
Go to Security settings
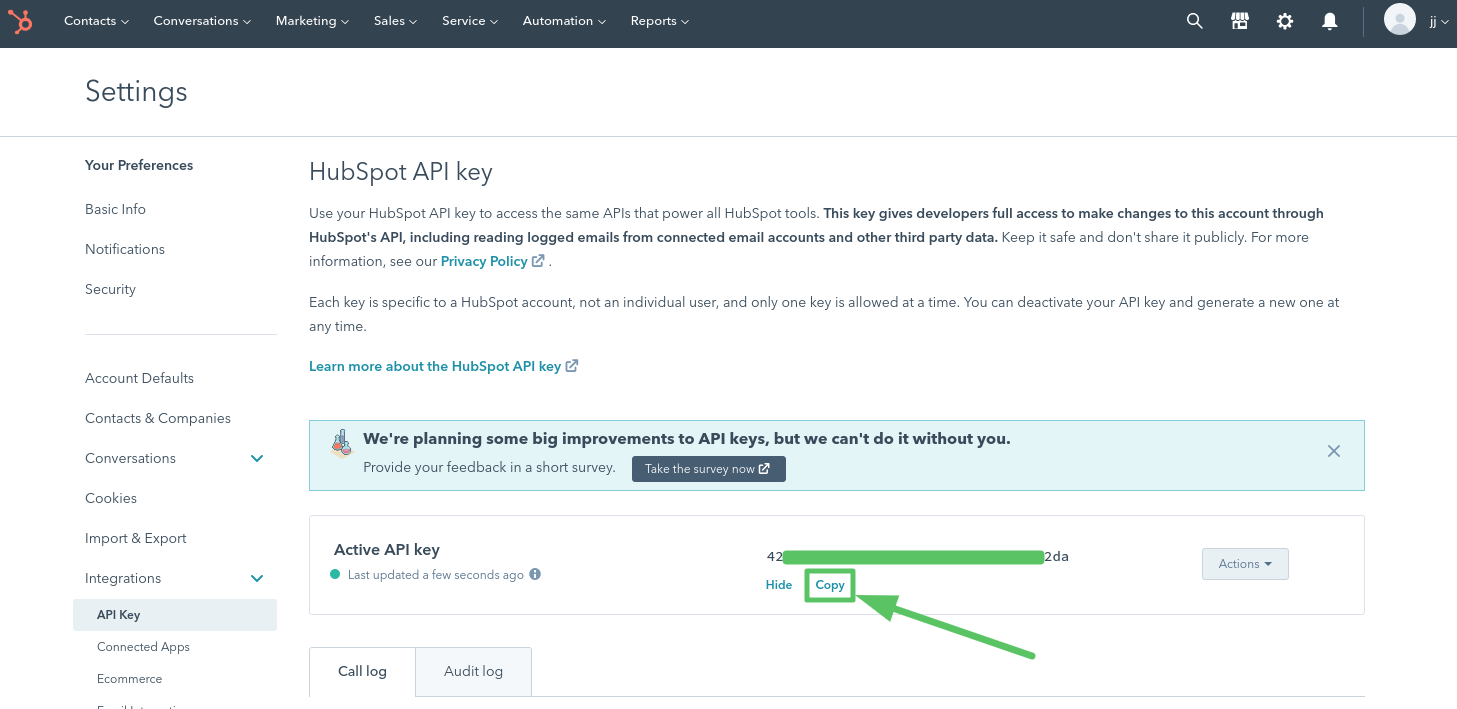(x=110, y=289)
